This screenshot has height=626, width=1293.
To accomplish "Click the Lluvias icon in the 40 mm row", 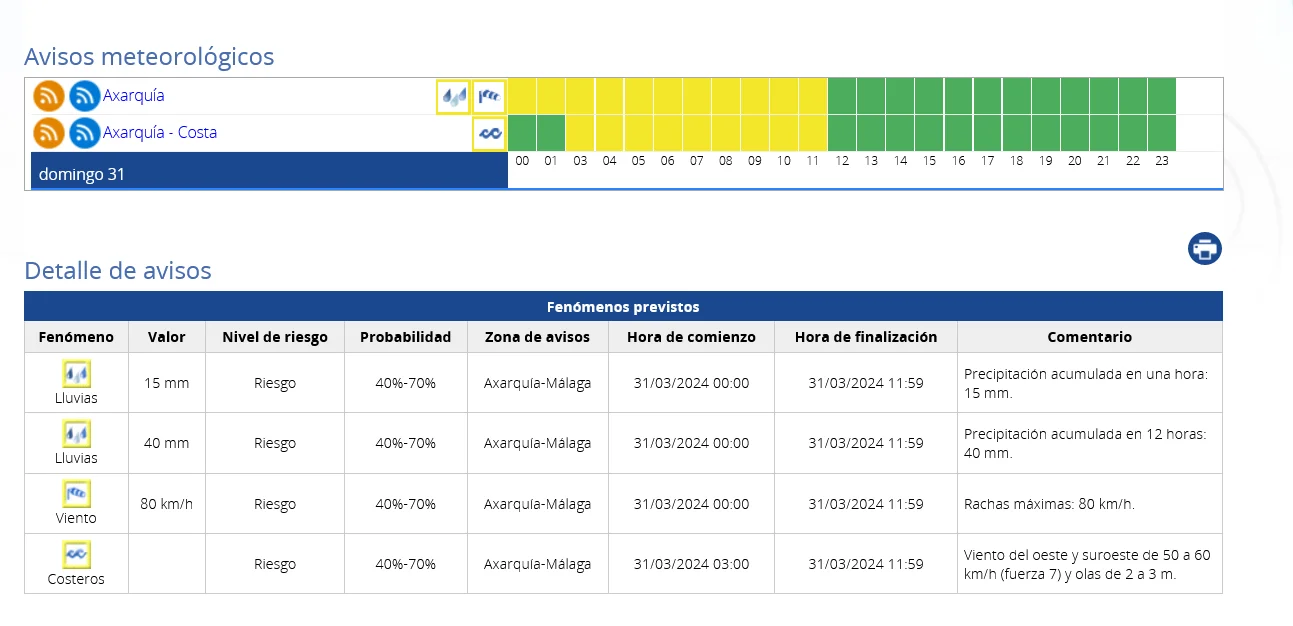I will 77,435.
